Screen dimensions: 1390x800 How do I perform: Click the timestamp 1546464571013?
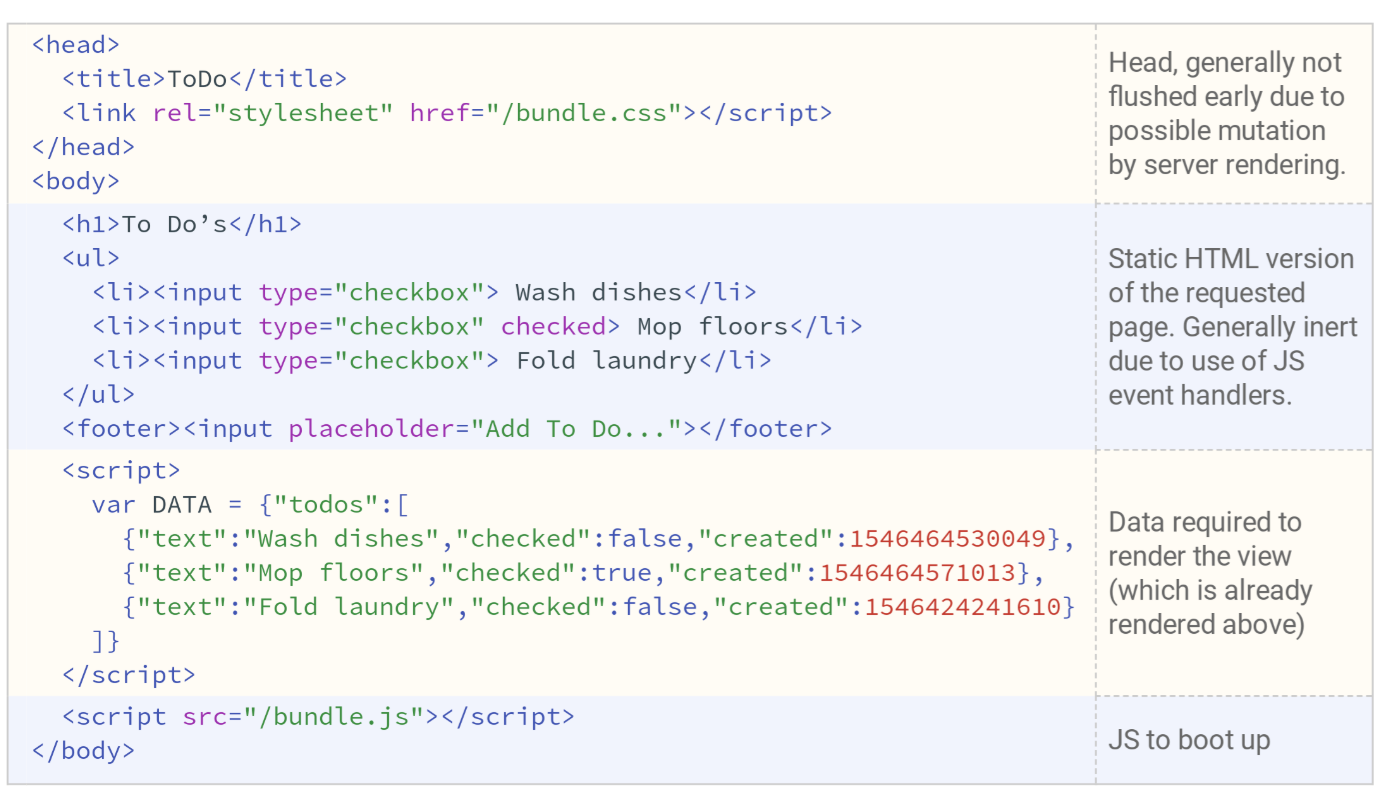point(917,573)
